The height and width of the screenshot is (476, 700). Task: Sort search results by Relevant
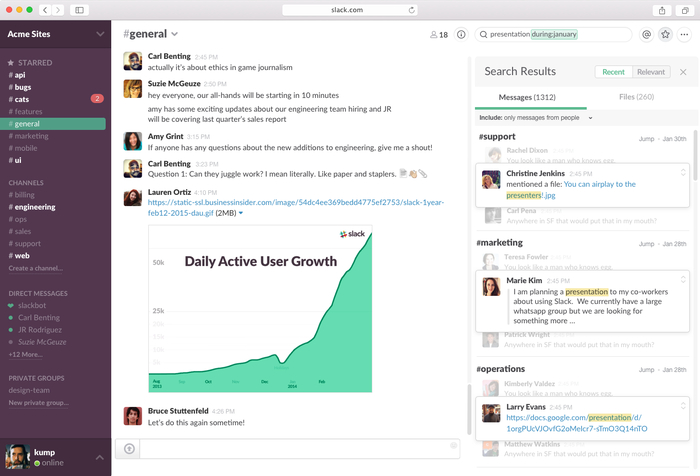pyautogui.click(x=650, y=72)
